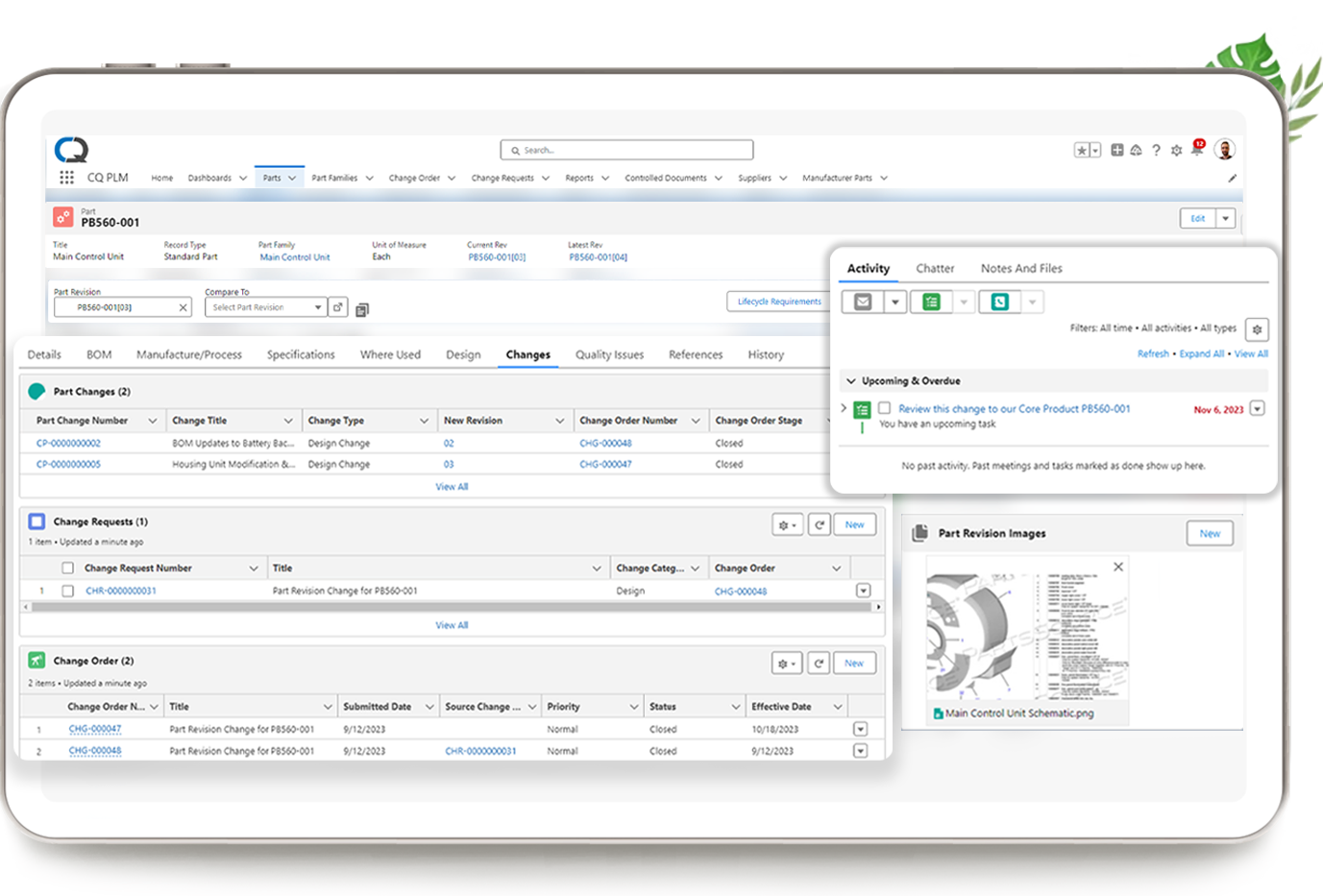Collapse the Upcoming & Overdue section
Image resolution: width=1323 pixels, height=896 pixels.
[x=851, y=381]
